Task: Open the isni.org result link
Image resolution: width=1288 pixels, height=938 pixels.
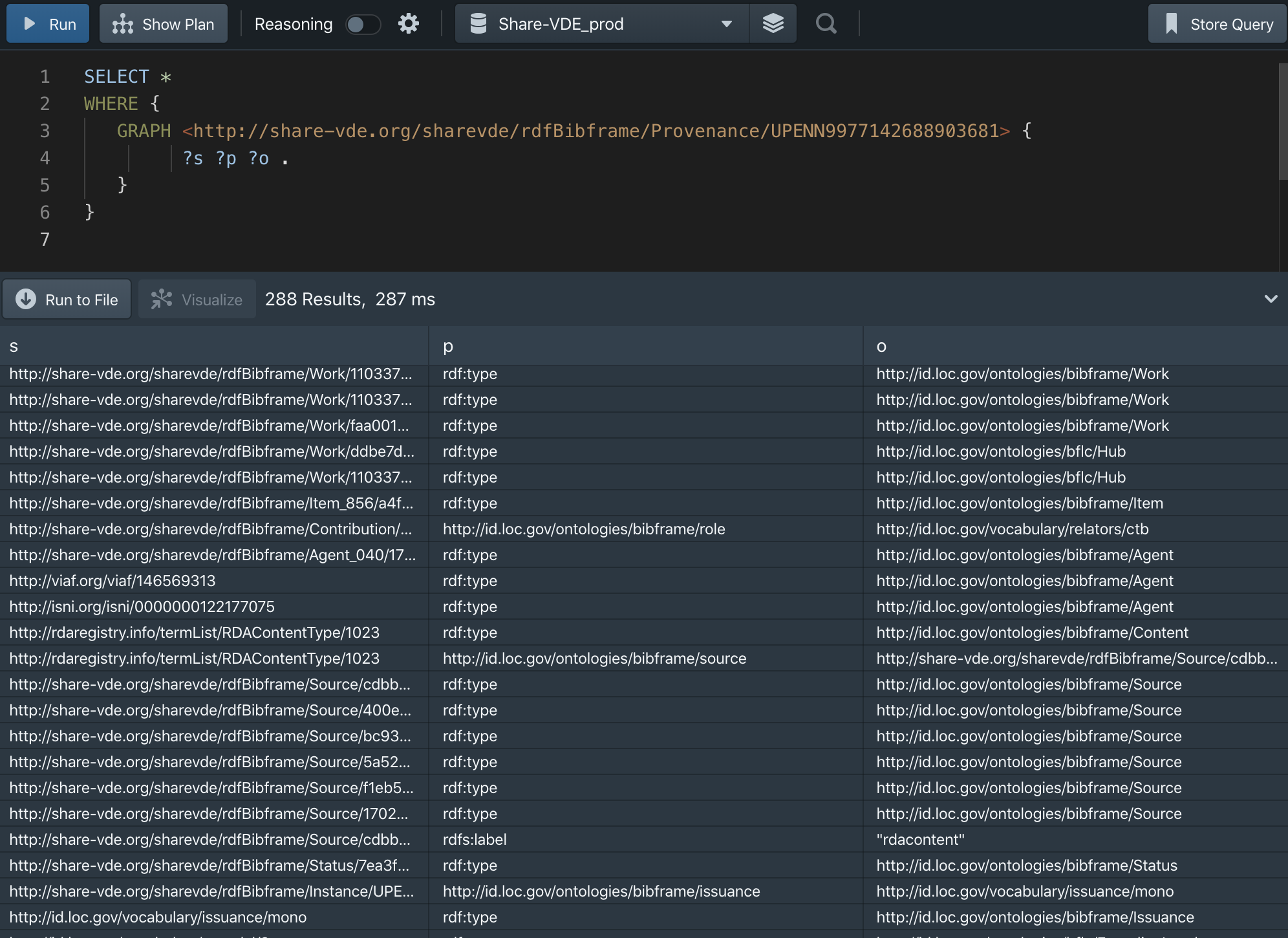Action: [x=141, y=606]
